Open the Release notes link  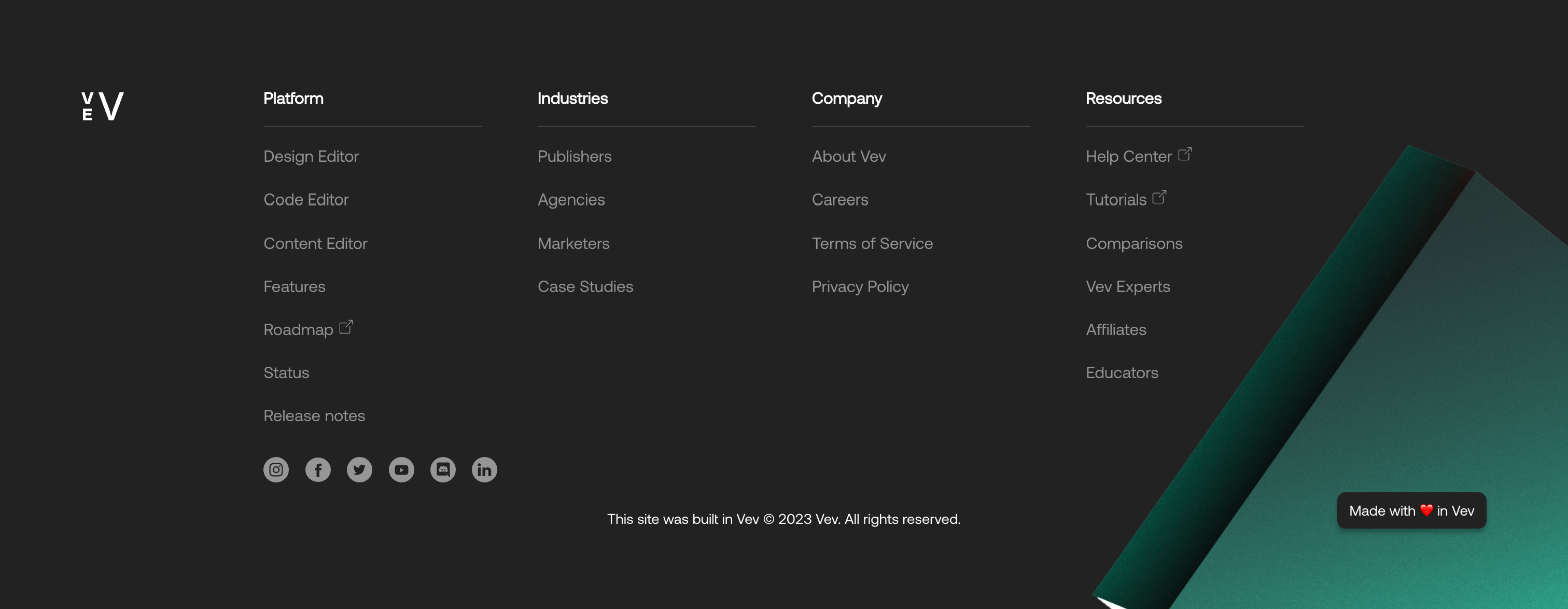pos(314,416)
